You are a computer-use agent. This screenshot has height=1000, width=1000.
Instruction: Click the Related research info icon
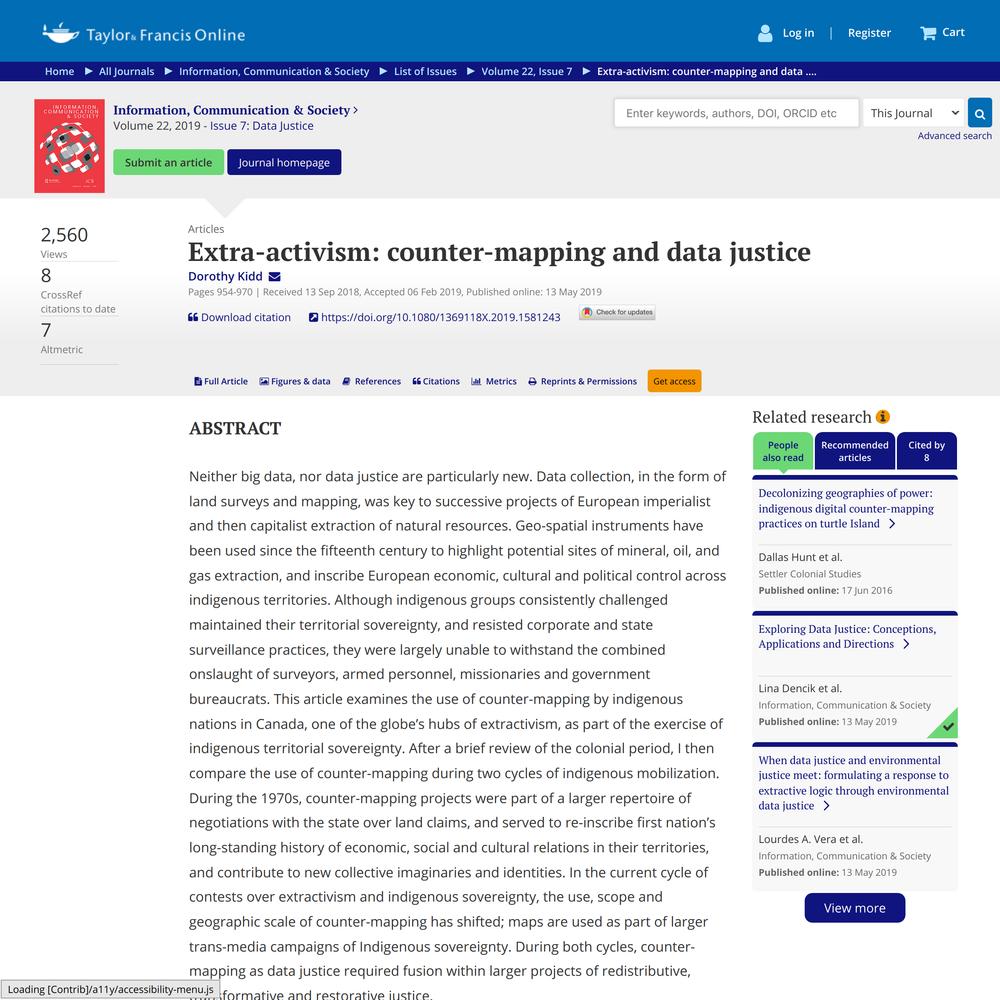click(x=883, y=417)
